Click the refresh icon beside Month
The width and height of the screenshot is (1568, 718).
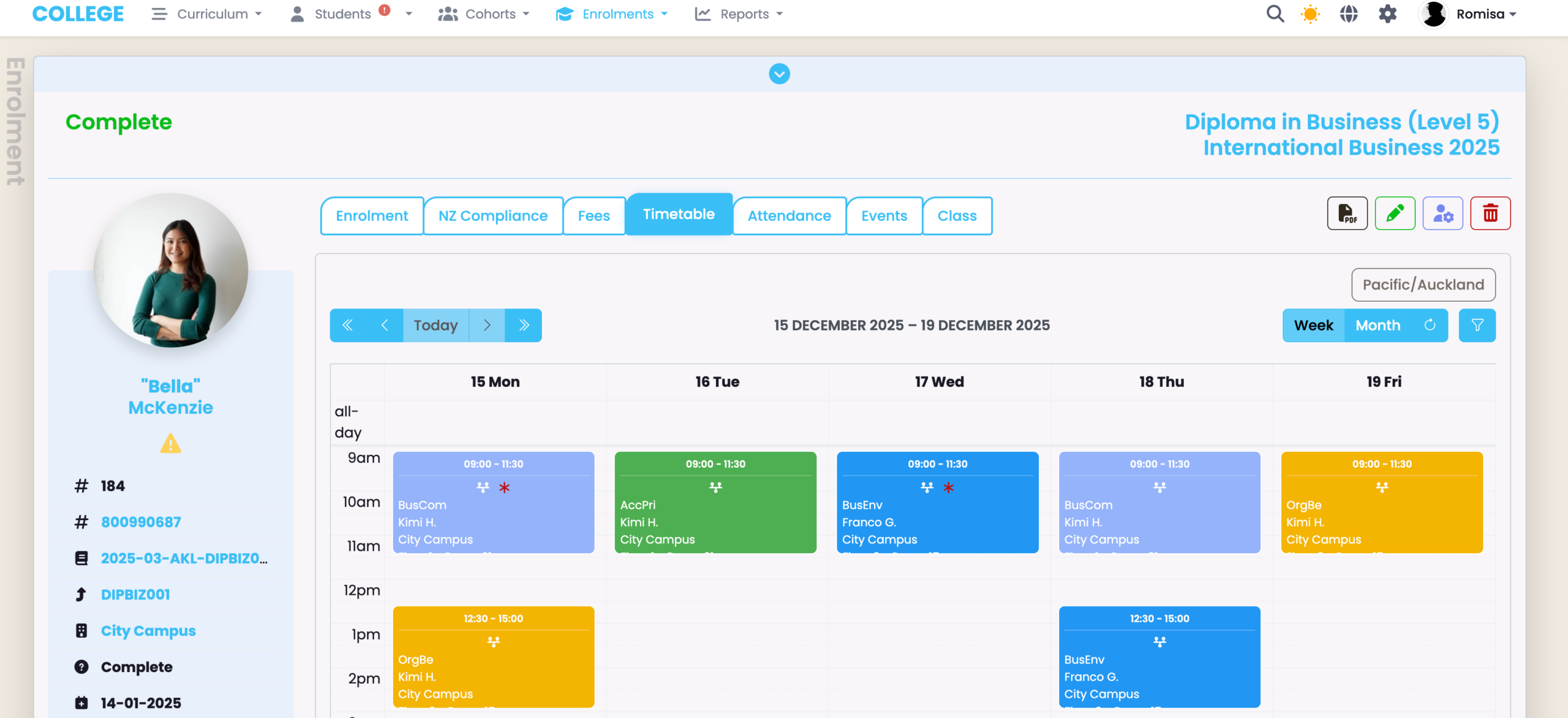(x=1430, y=325)
